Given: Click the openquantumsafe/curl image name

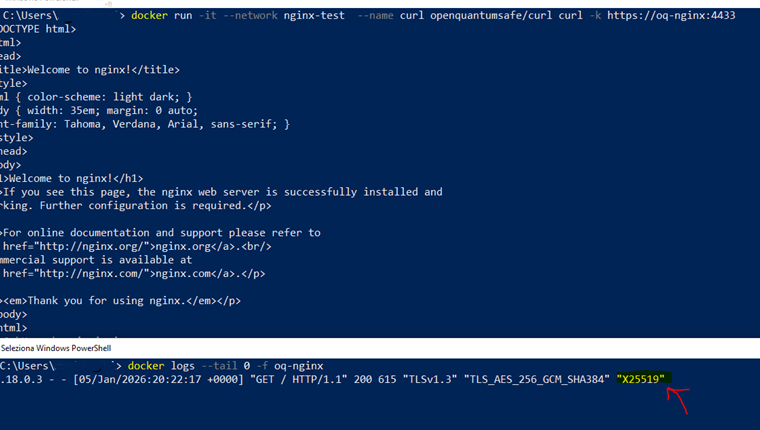Looking at the screenshot, I should [491, 16].
